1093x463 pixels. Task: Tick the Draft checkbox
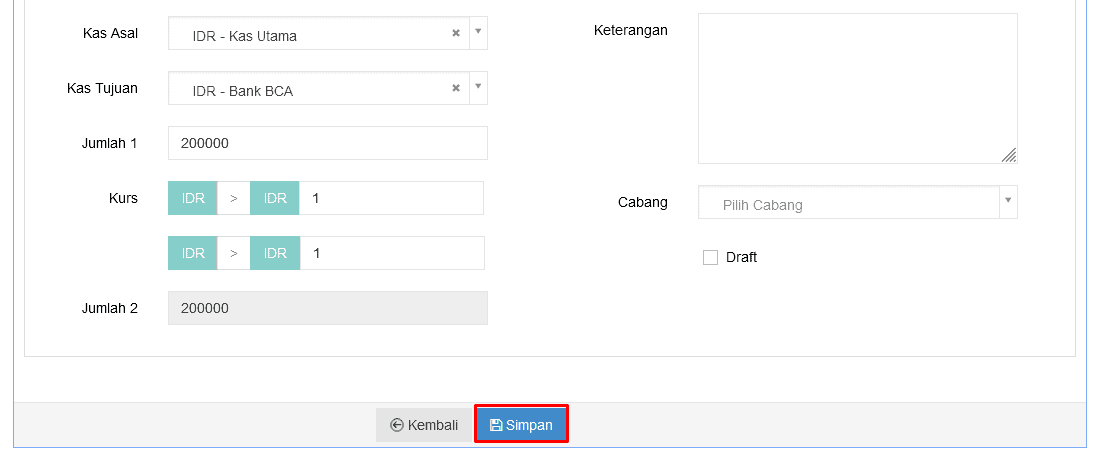click(710, 258)
